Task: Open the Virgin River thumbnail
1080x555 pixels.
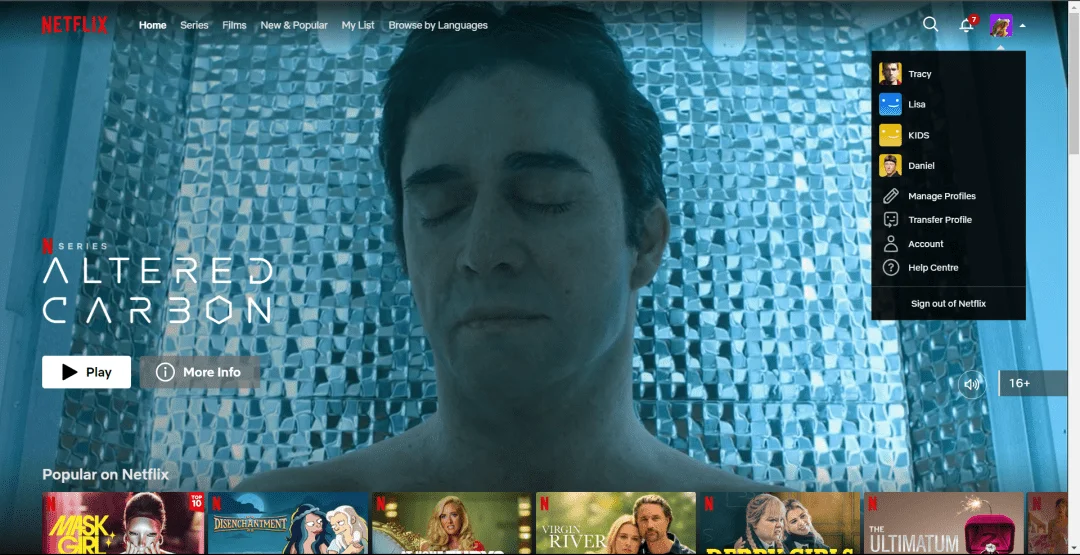Action: [x=616, y=523]
